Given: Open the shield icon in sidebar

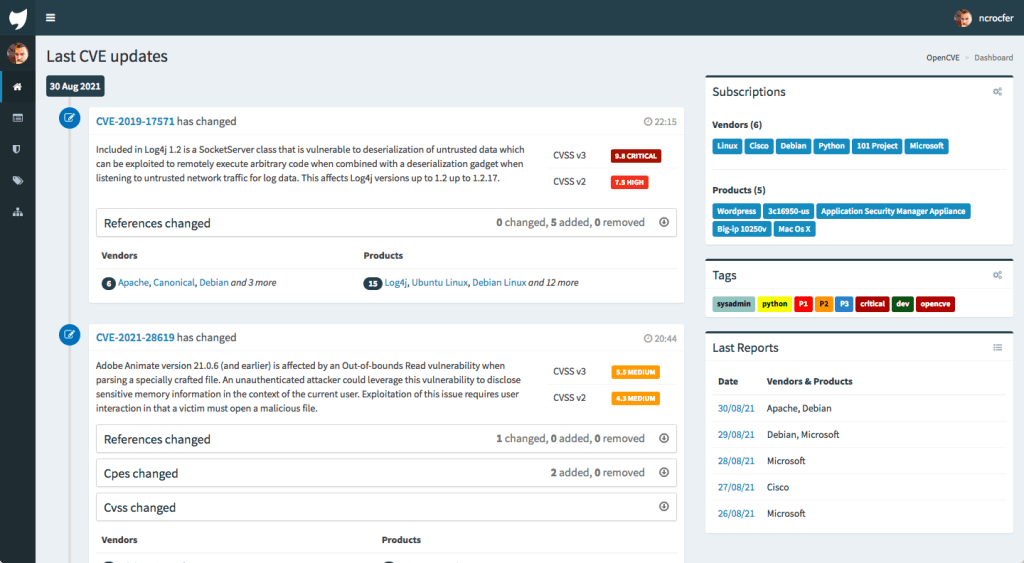Looking at the screenshot, I should [x=17, y=149].
